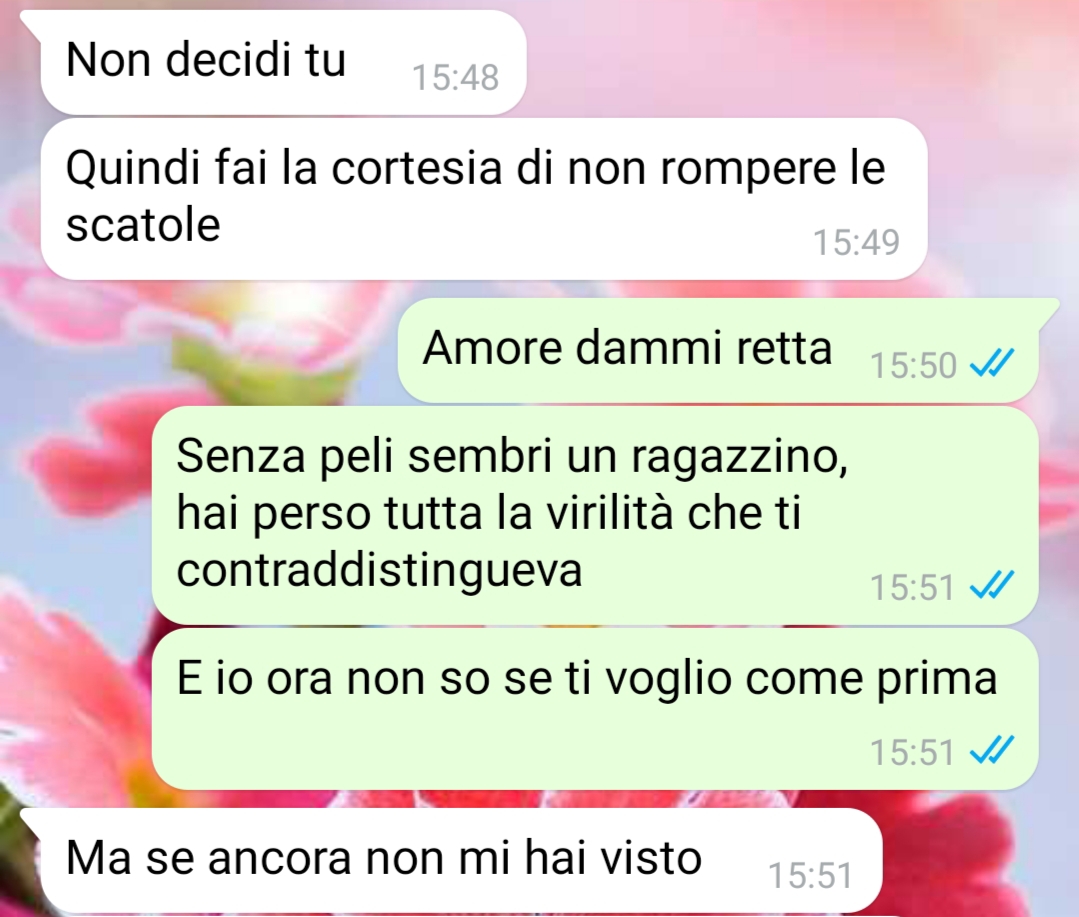Click the word 'scatole' in second message
Viewport: 1079px width, 917px height.
point(143,225)
